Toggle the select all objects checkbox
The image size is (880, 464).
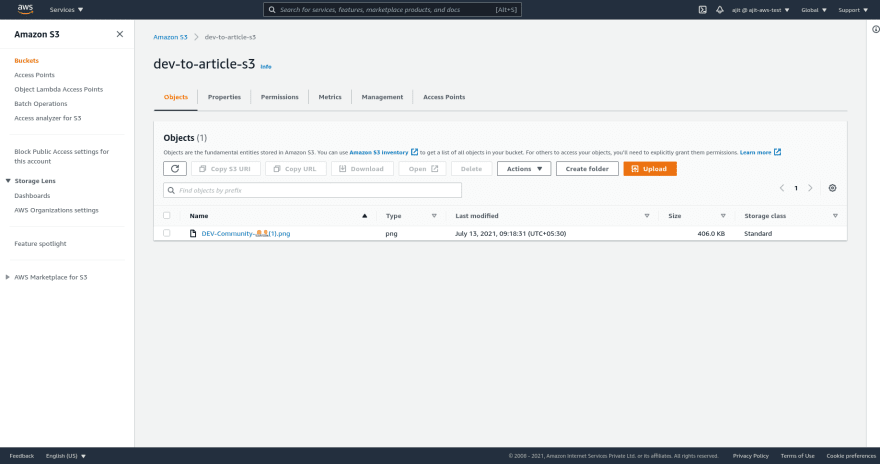click(x=167, y=215)
